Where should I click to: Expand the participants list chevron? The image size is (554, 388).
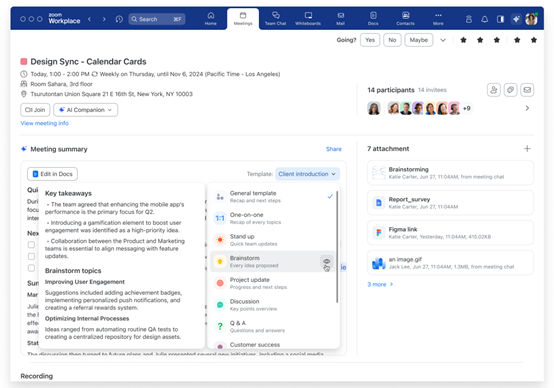pos(527,108)
